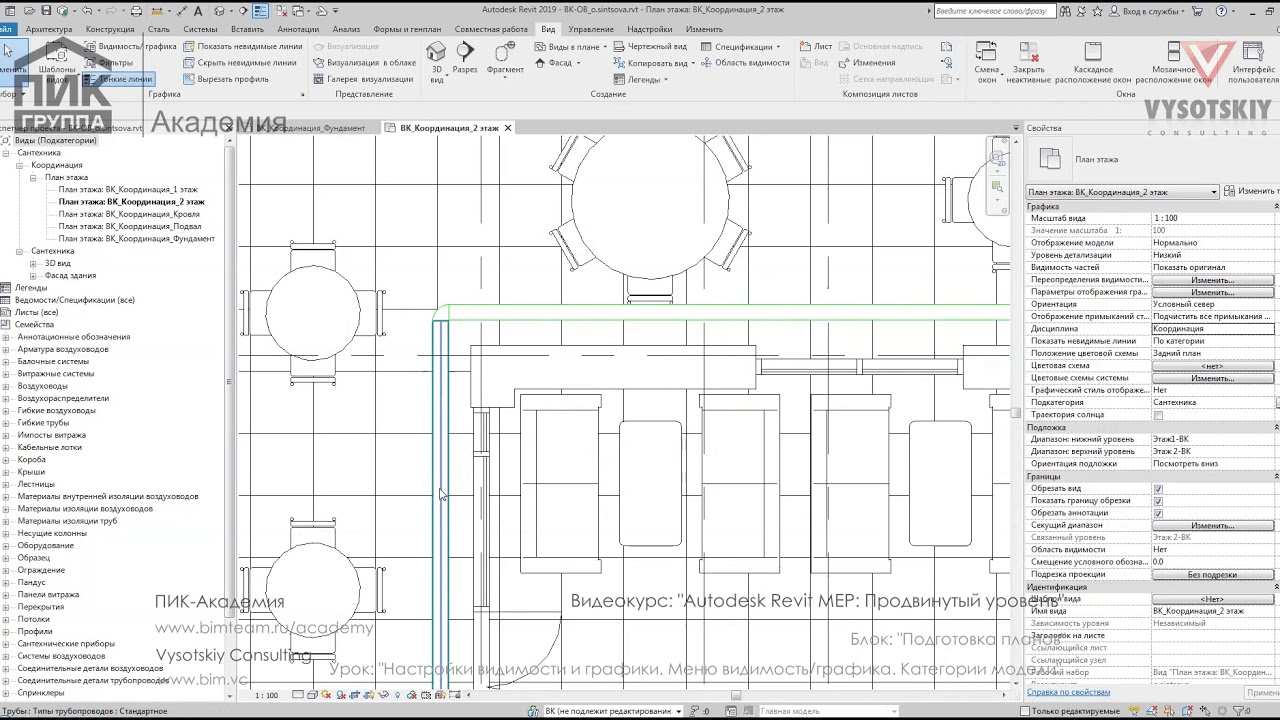Screen dimensions: 1280x720
Task: Click Show Hidden Lines (Показать невидимые линии)
Action: pos(242,46)
